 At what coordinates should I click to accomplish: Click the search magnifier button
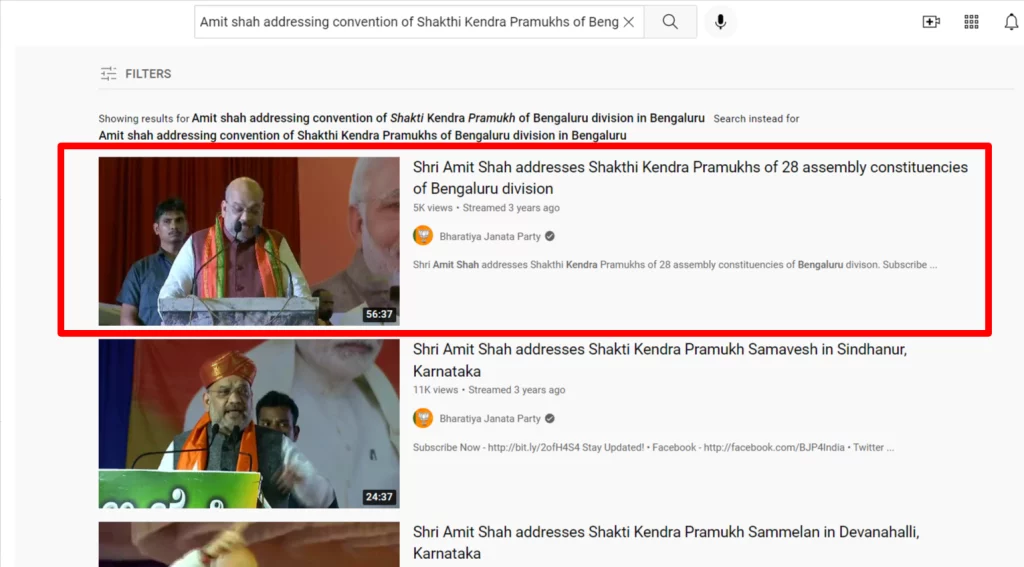click(x=670, y=22)
